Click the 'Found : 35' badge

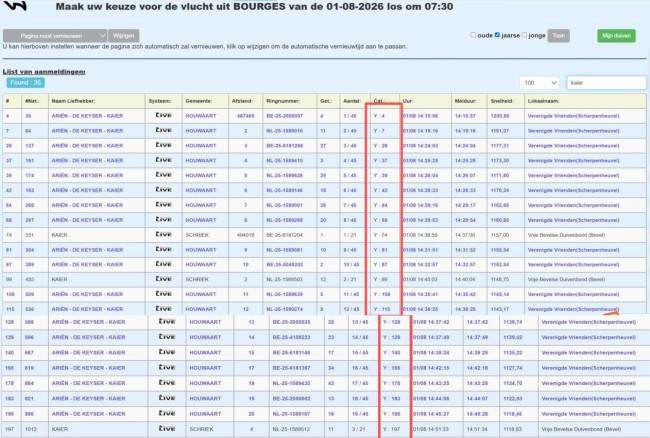(26, 82)
